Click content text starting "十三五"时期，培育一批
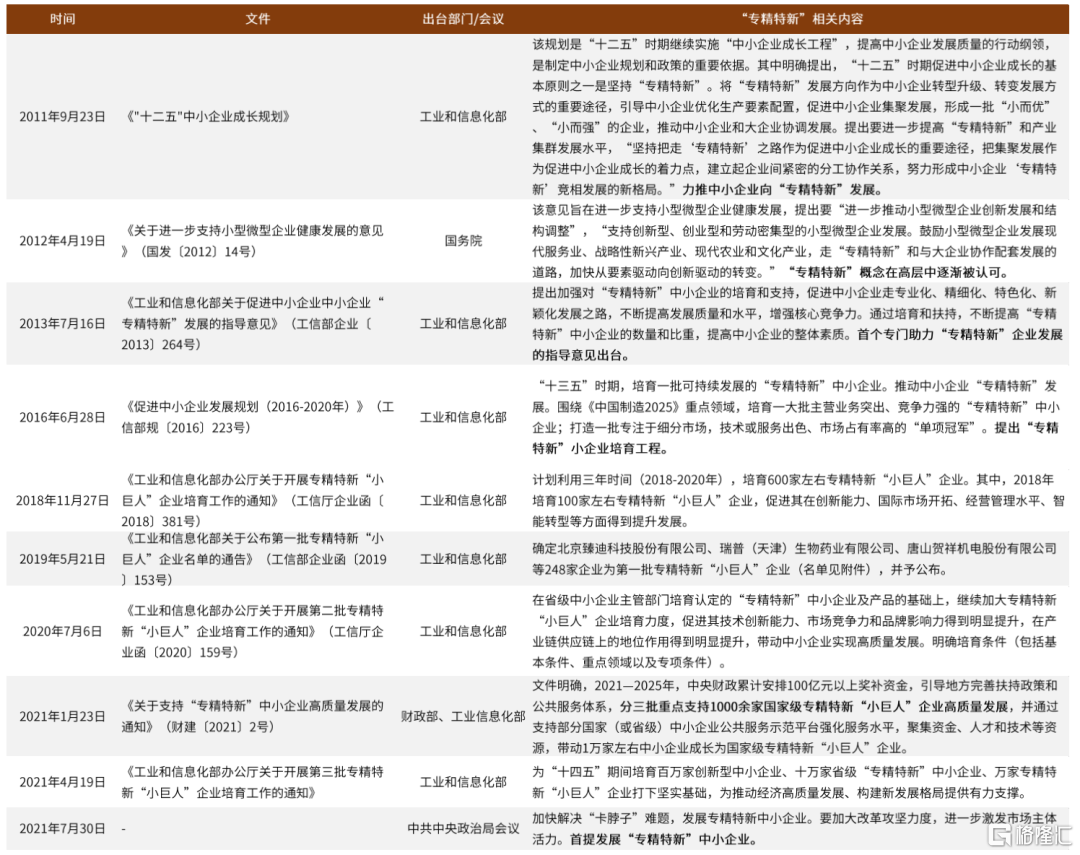This screenshot has height=855, width=1080. 796,418
